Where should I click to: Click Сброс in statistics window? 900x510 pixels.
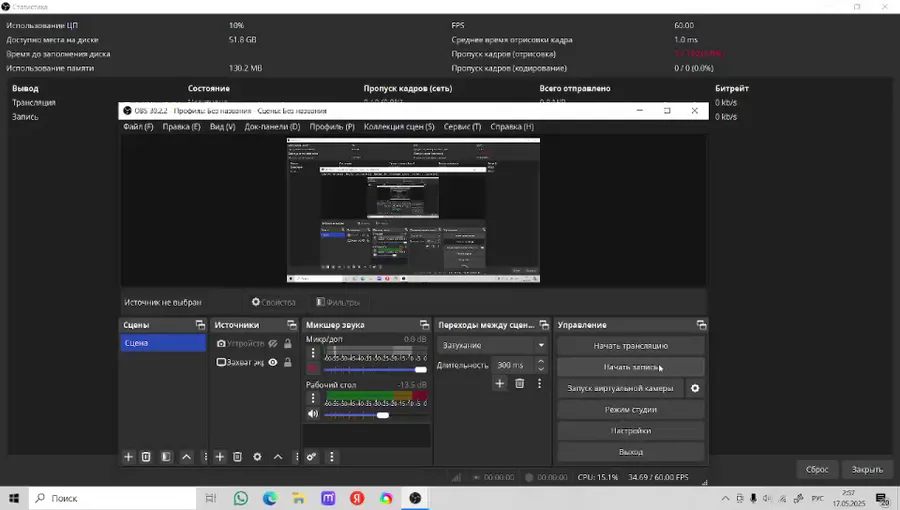click(817, 469)
